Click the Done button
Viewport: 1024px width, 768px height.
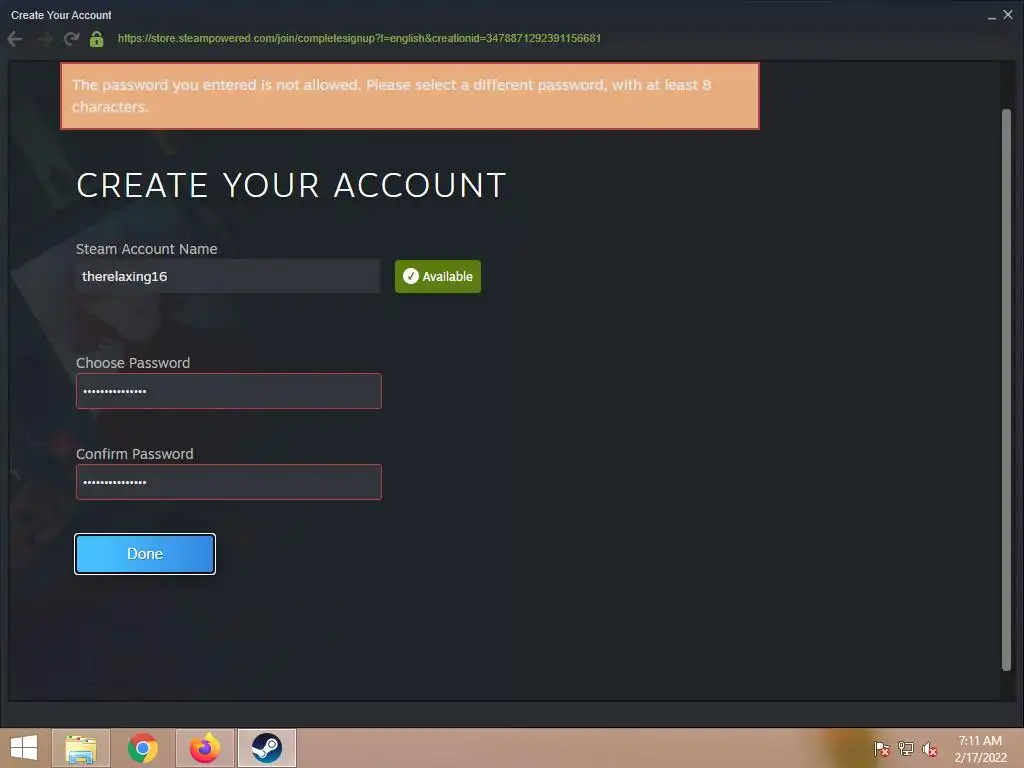click(145, 554)
